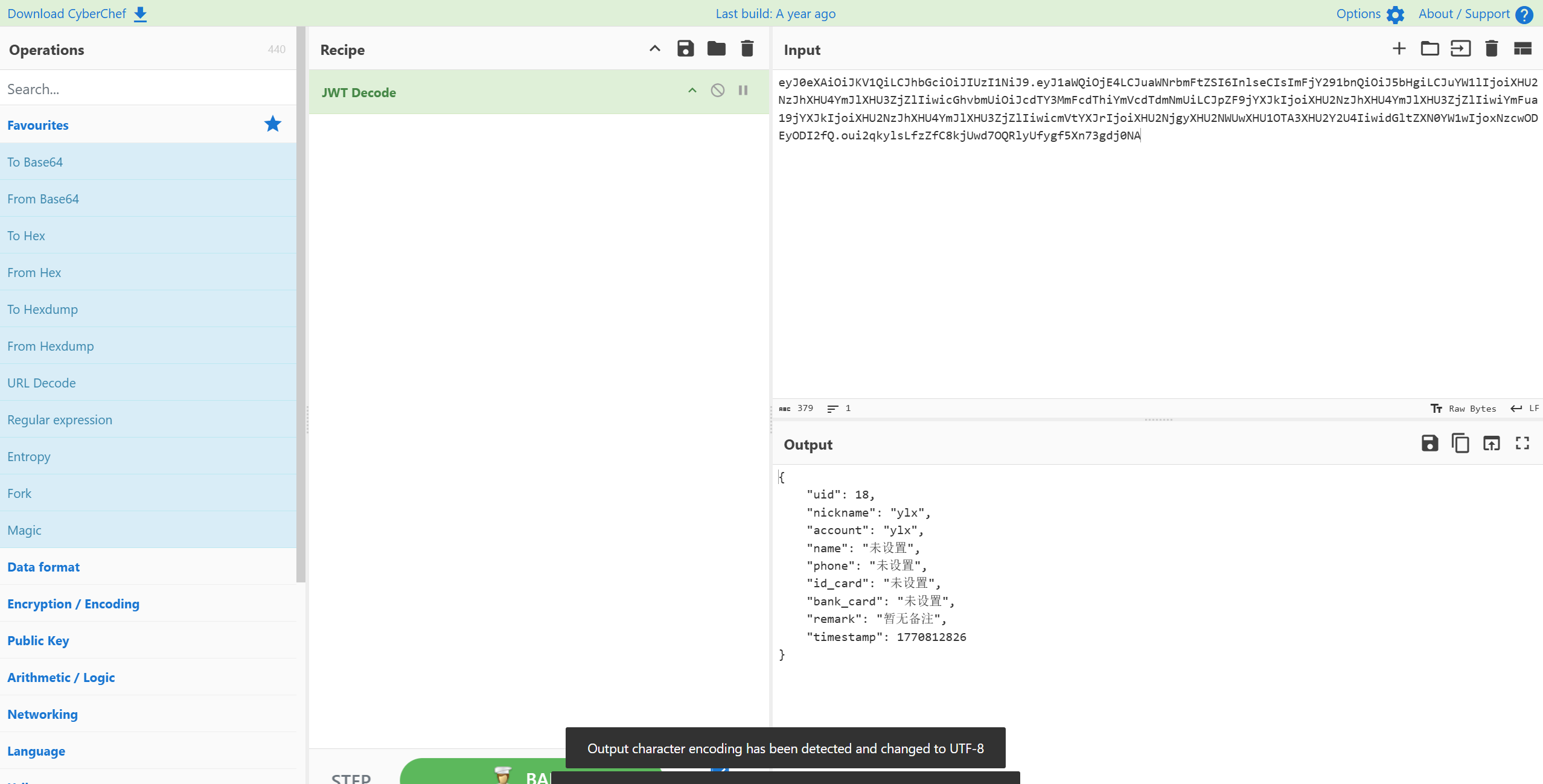
Task: Replace input with output
Action: click(x=1491, y=444)
